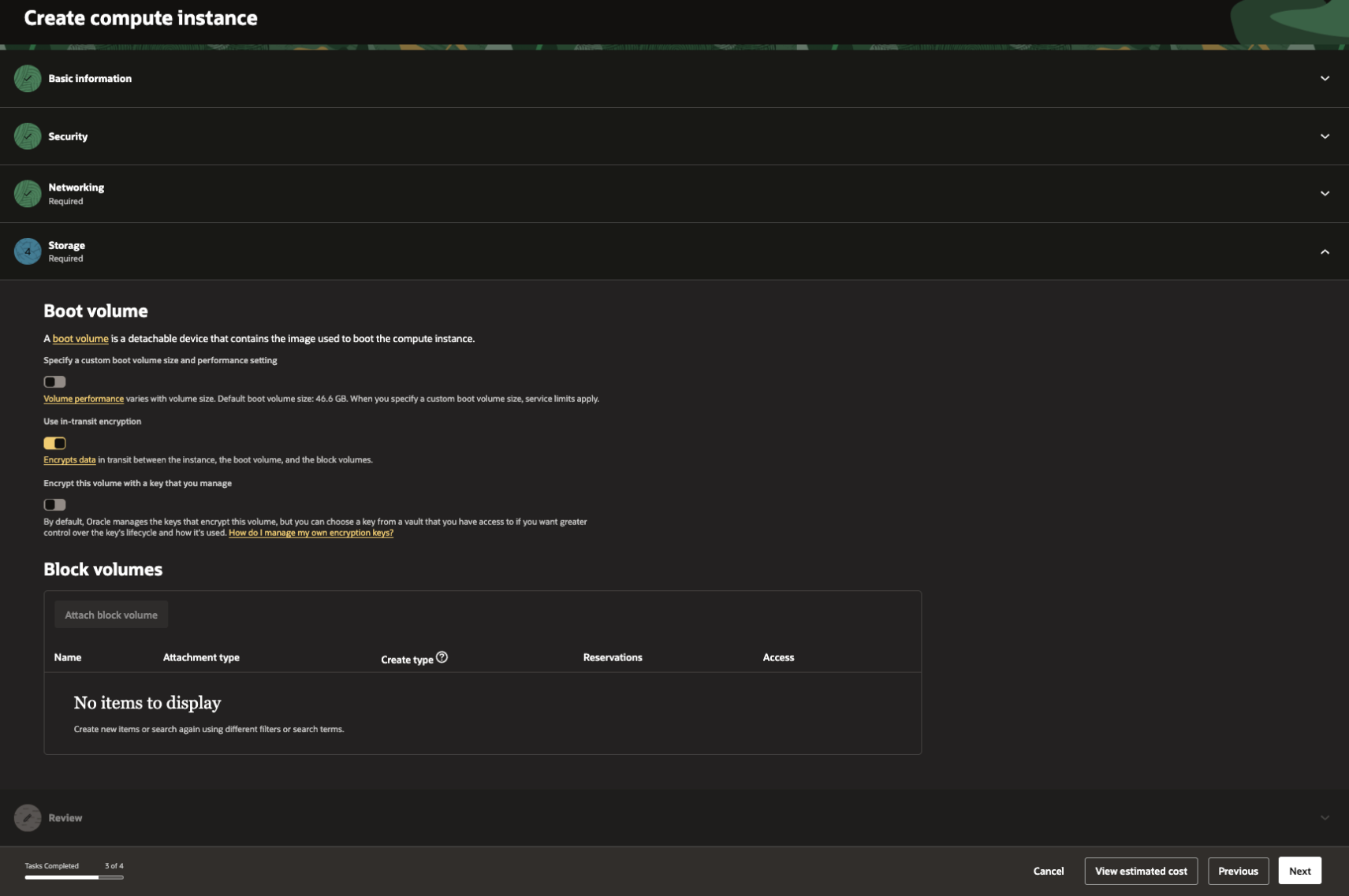Click View estimated cost button
Screen dimensions: 1349x896
point(1141,871)
